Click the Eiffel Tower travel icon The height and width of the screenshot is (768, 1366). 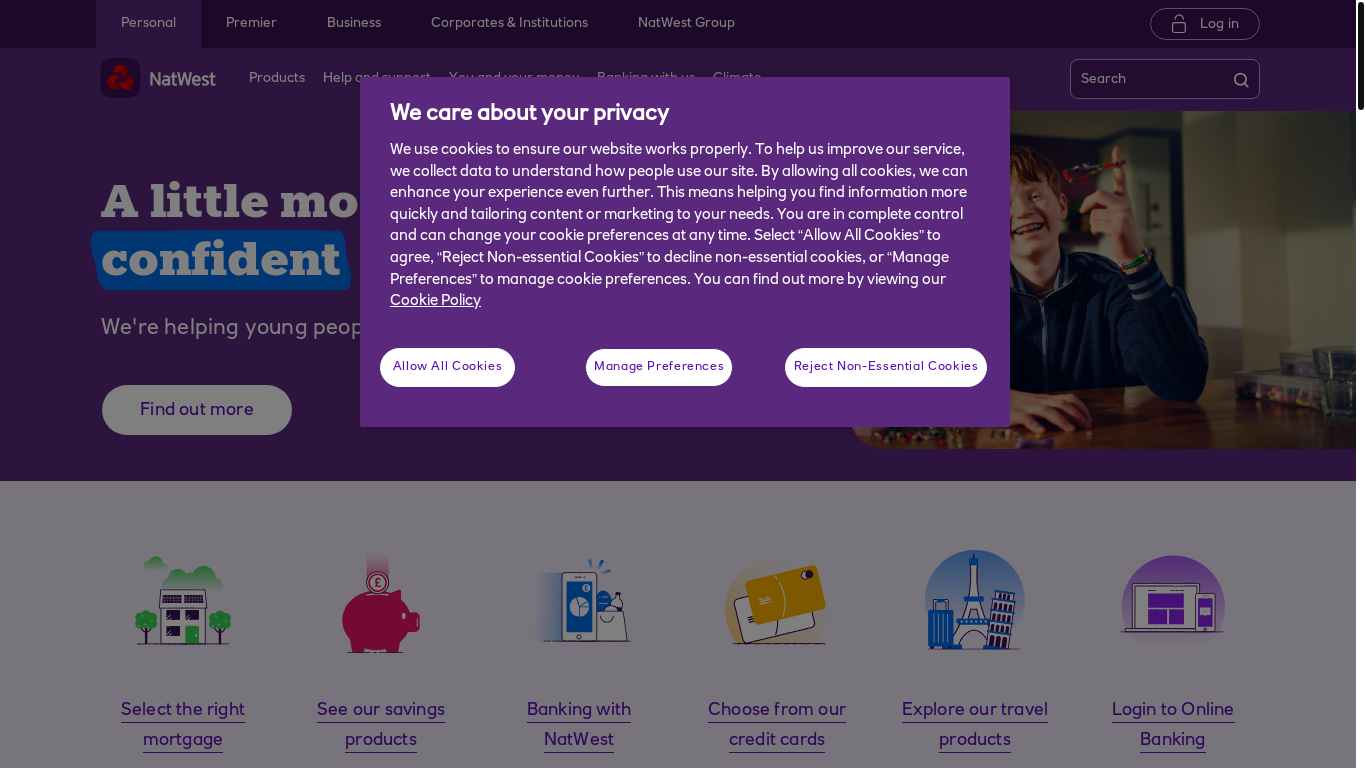[975, 600]
